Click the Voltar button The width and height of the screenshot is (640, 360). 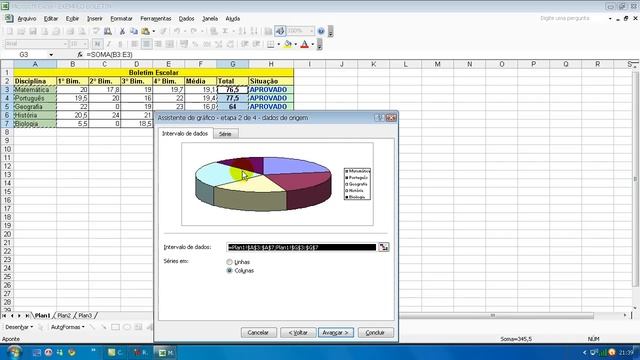[x=298, y=333]
